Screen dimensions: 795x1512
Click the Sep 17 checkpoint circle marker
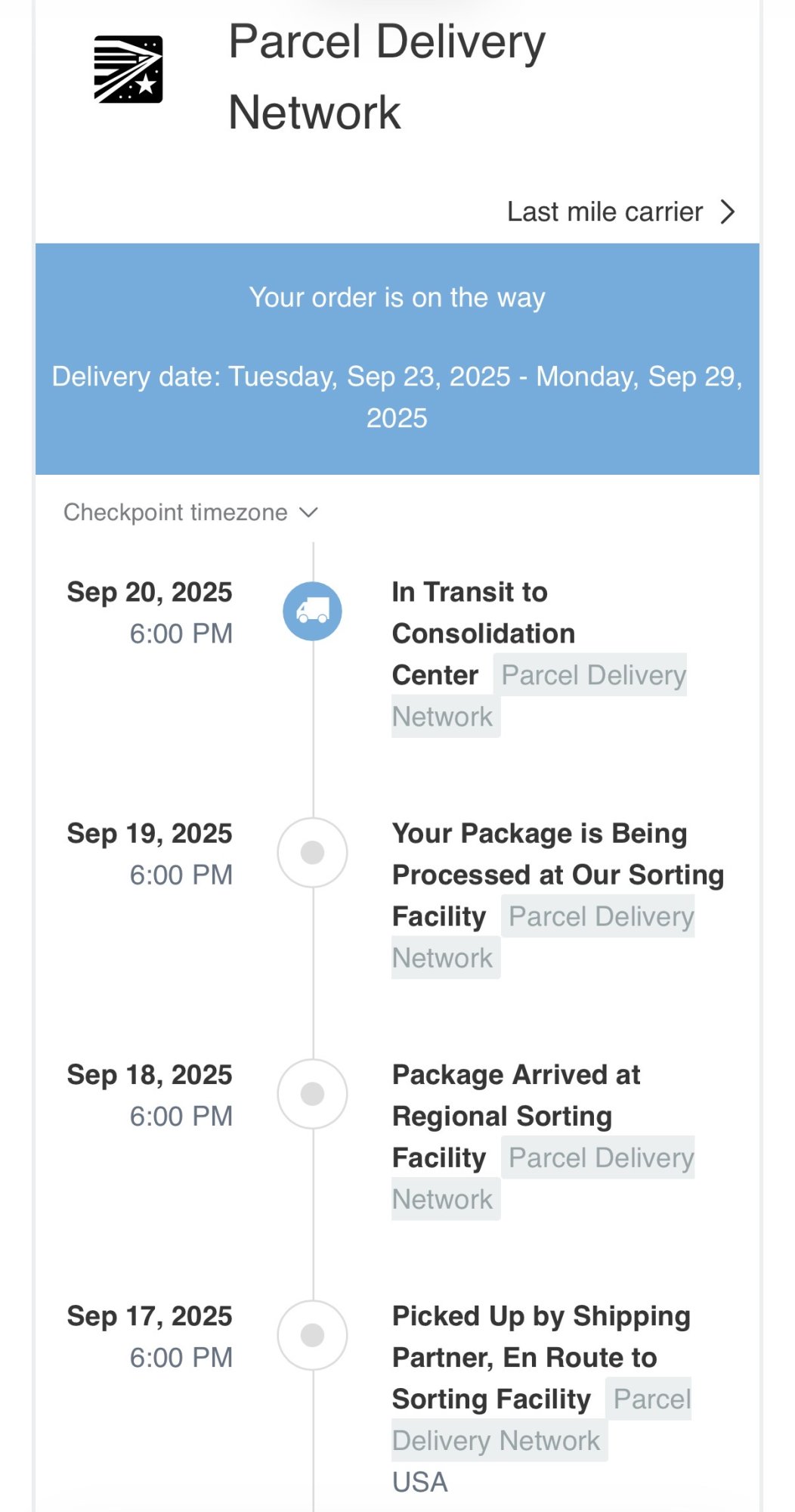tap(312, 1335)
